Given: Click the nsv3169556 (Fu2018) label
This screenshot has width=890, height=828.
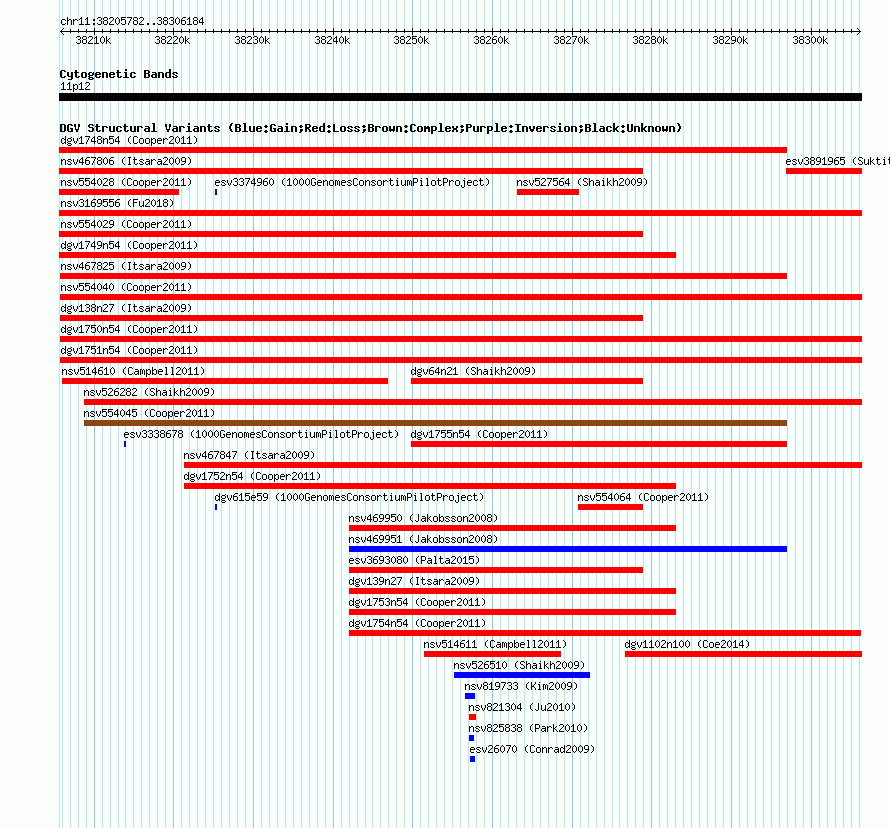Looking at the screenshot, I should [117, 203].
